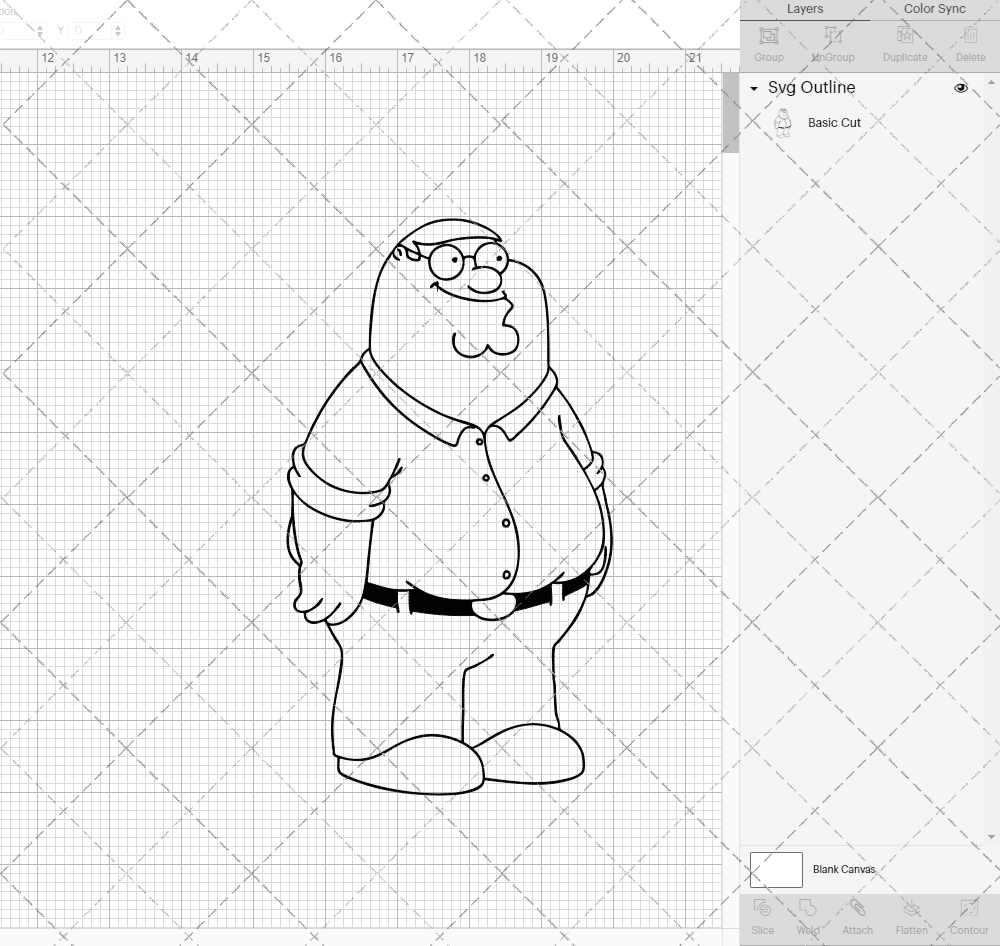
Task: Open the Layers tab
Action: point(805,9)
